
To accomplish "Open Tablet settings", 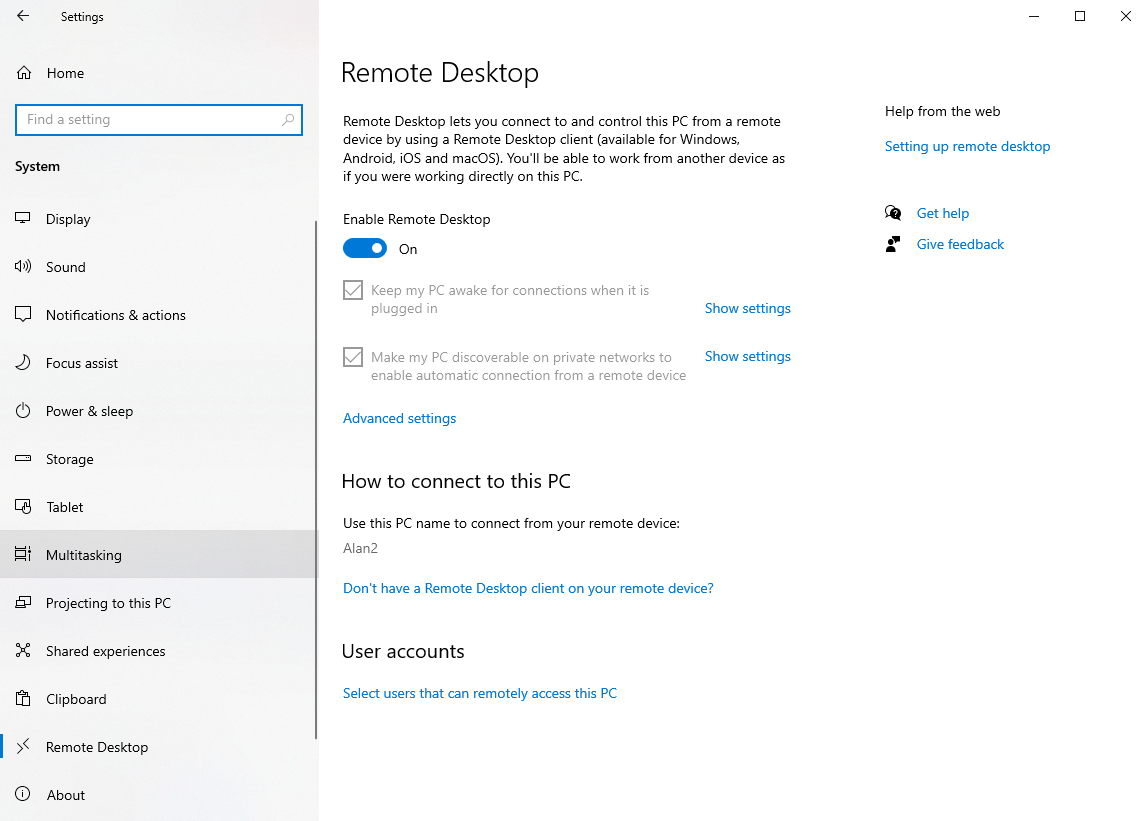I will pos(63,507).
